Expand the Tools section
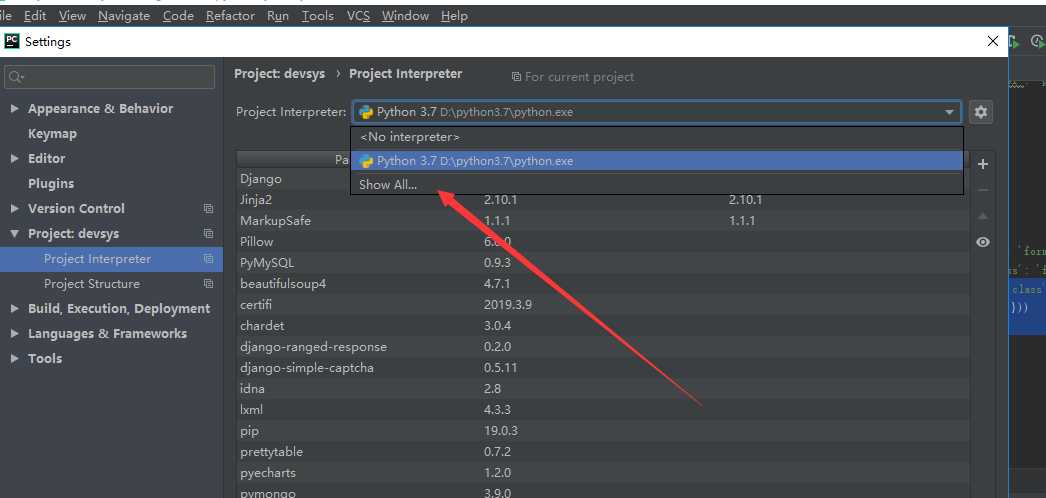Image resolution: width=1046 pixels, height=498 pixels. point(15,359)
